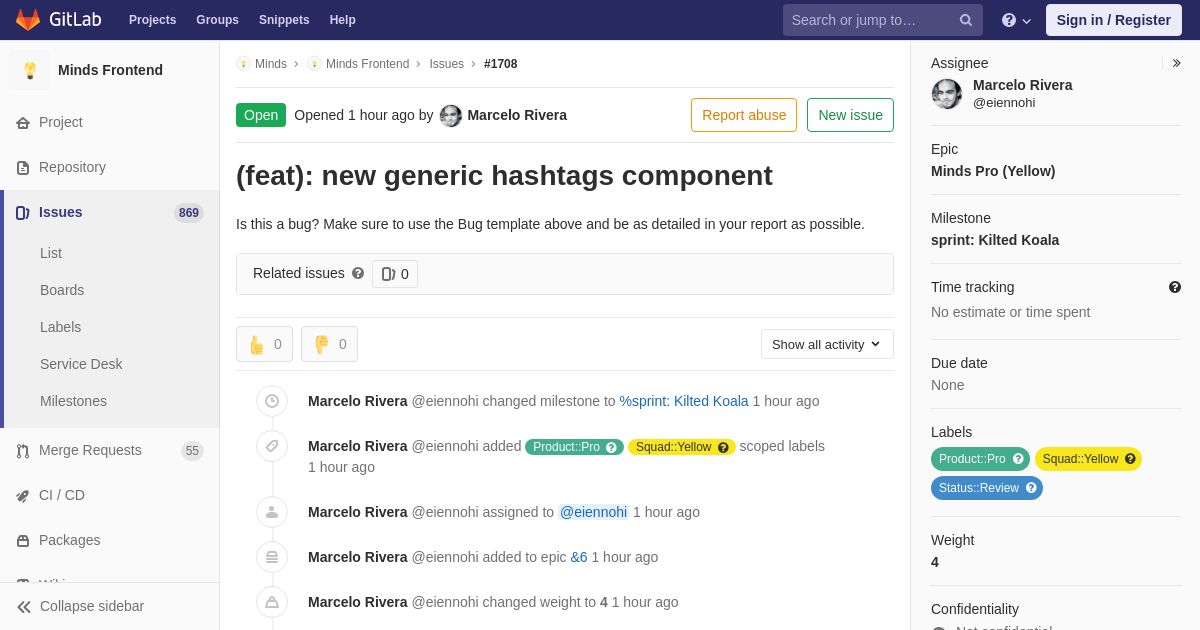This screenshot has height=630, width=1200.
Task: Open the Projects menu
Action: (x=152, y=20)
